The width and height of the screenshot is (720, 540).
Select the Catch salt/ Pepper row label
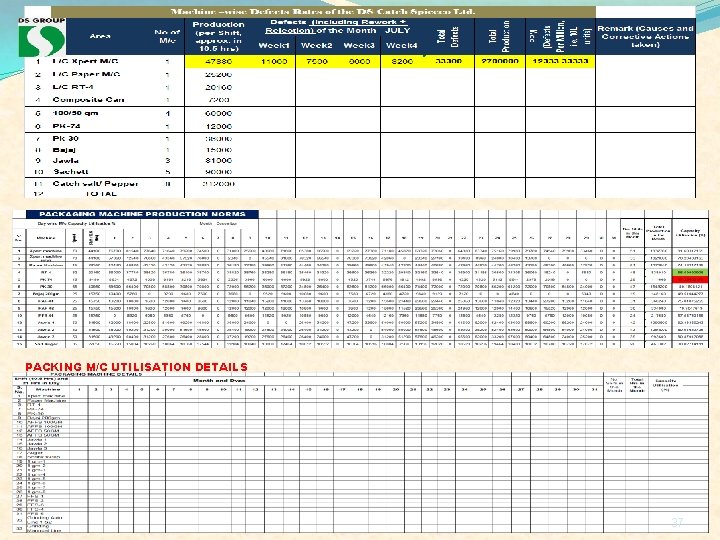95,183
